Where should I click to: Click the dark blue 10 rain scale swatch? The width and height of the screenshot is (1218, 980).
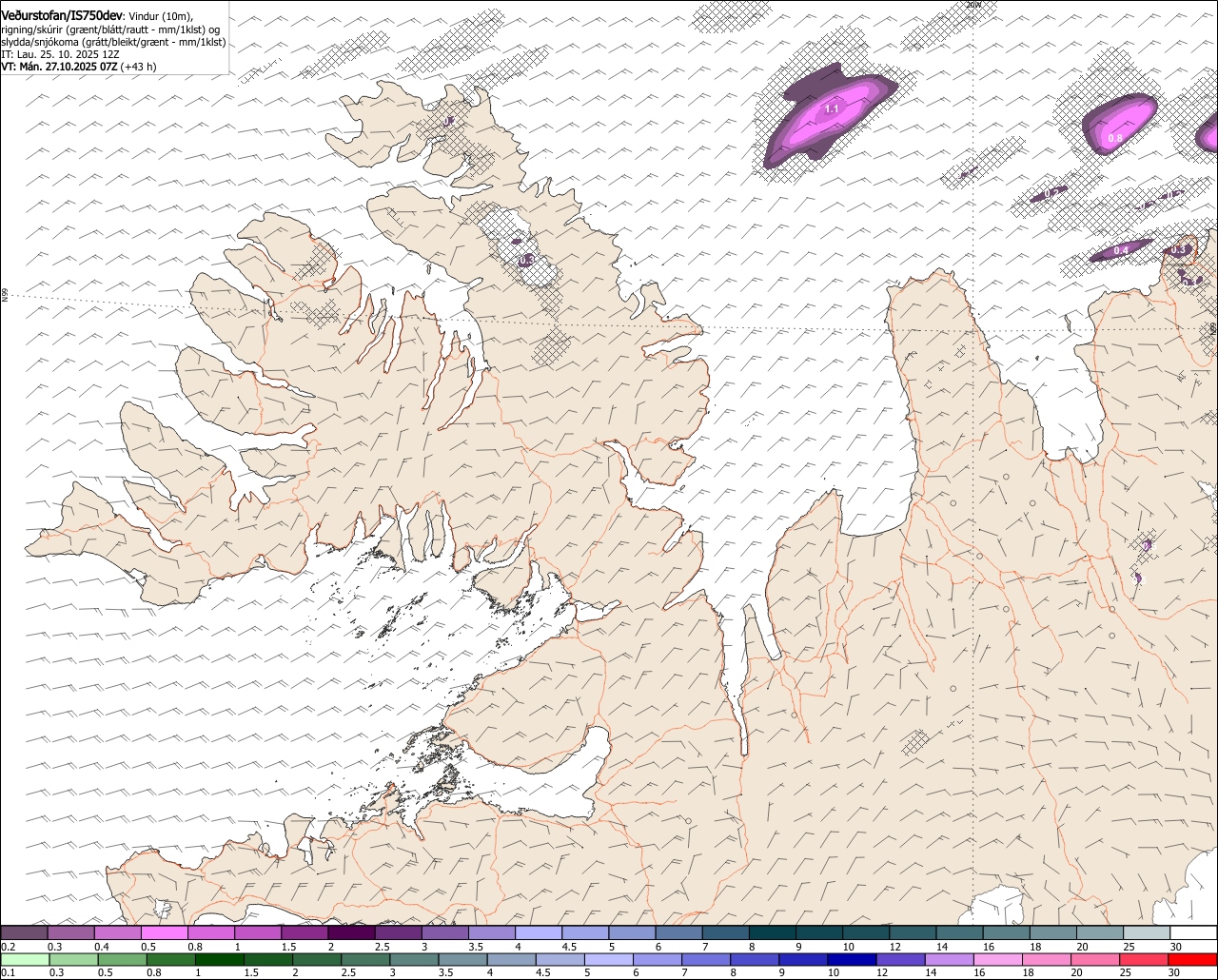[850, 959]
